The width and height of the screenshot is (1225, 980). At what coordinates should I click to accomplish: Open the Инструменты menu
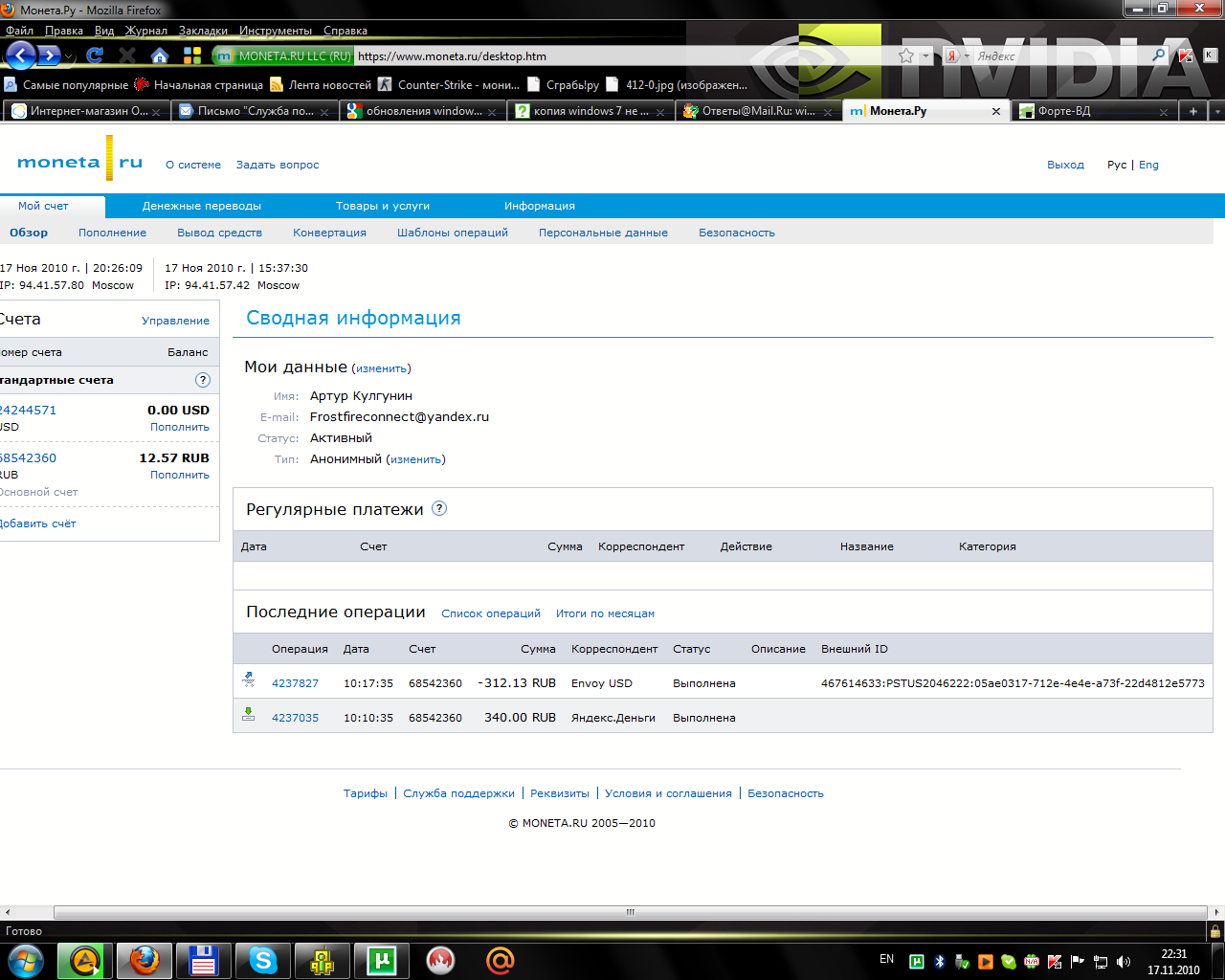coord(276,31)
